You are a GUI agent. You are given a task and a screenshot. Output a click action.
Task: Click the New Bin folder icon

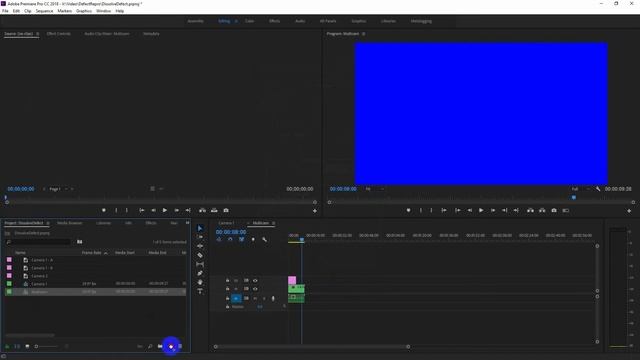[x=160, y=347]
